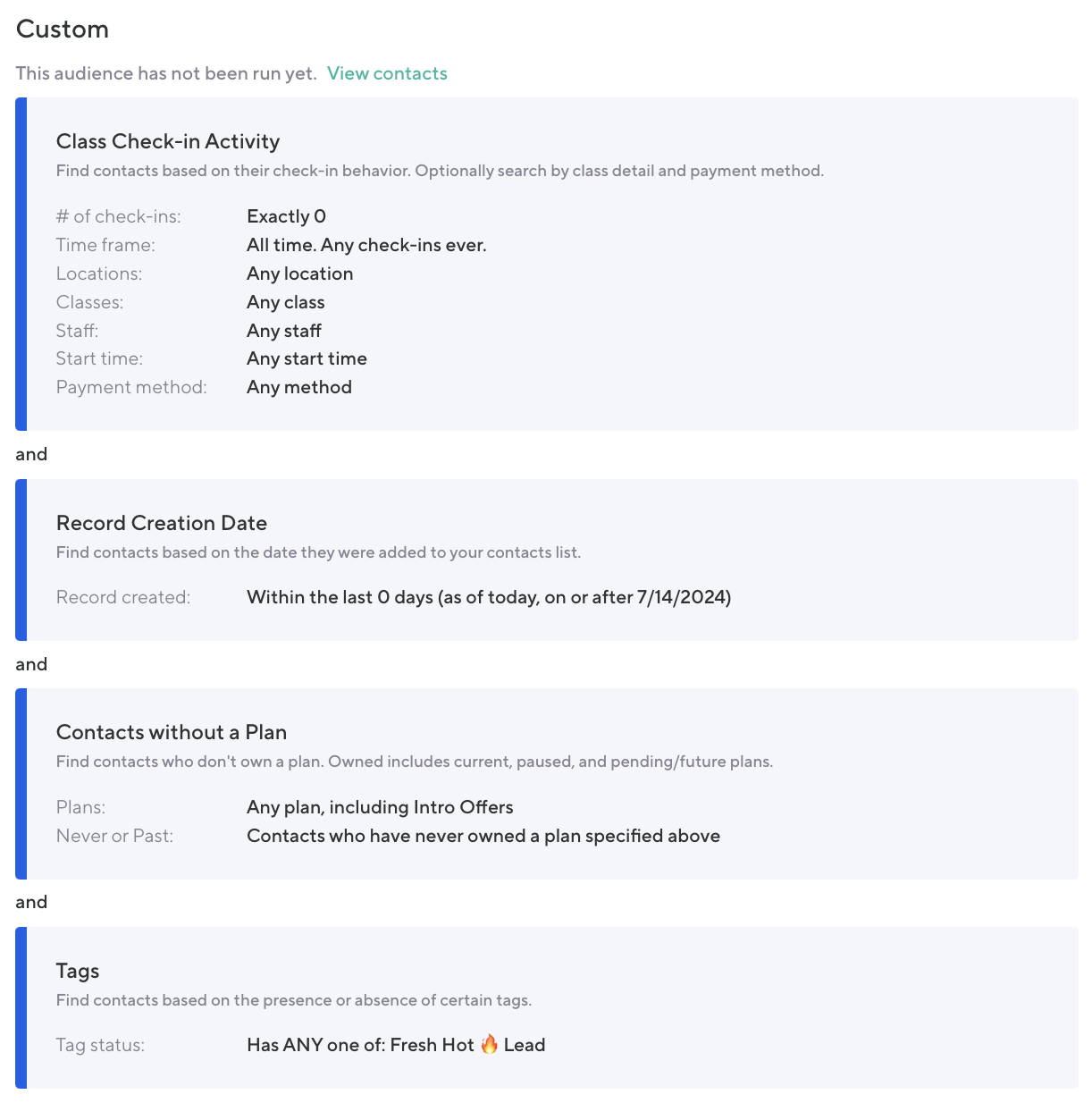Click the Record Creation Date heading

coord(162,523)
